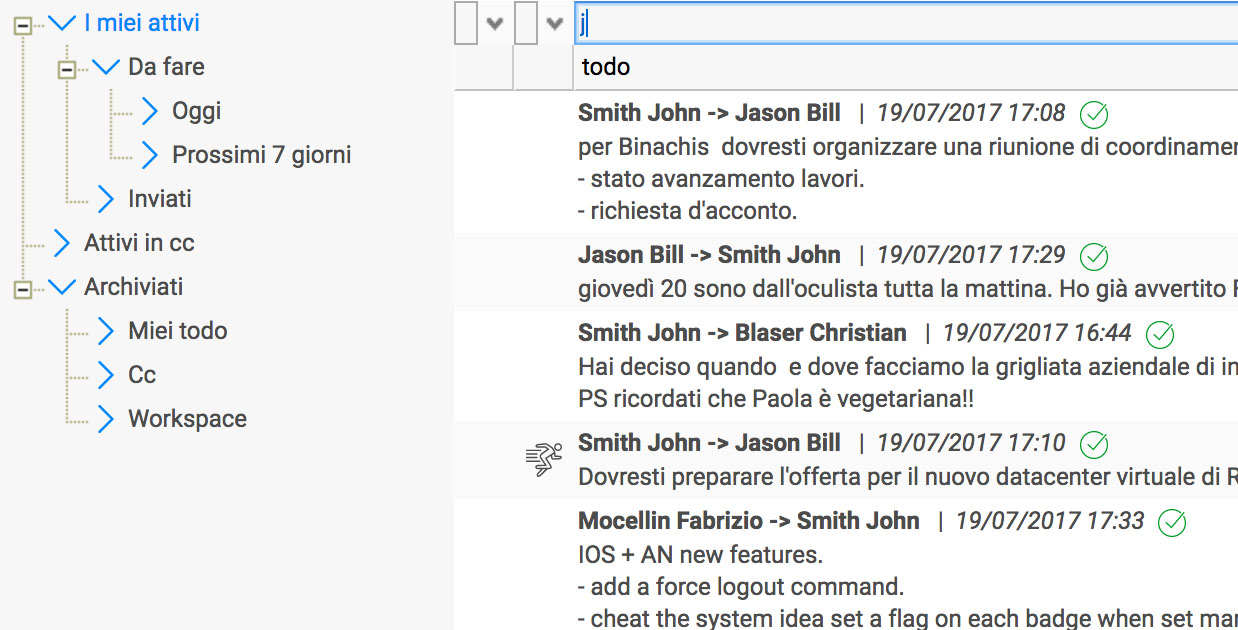
Task: Click the running man priority icon
Action: (543, 459)
